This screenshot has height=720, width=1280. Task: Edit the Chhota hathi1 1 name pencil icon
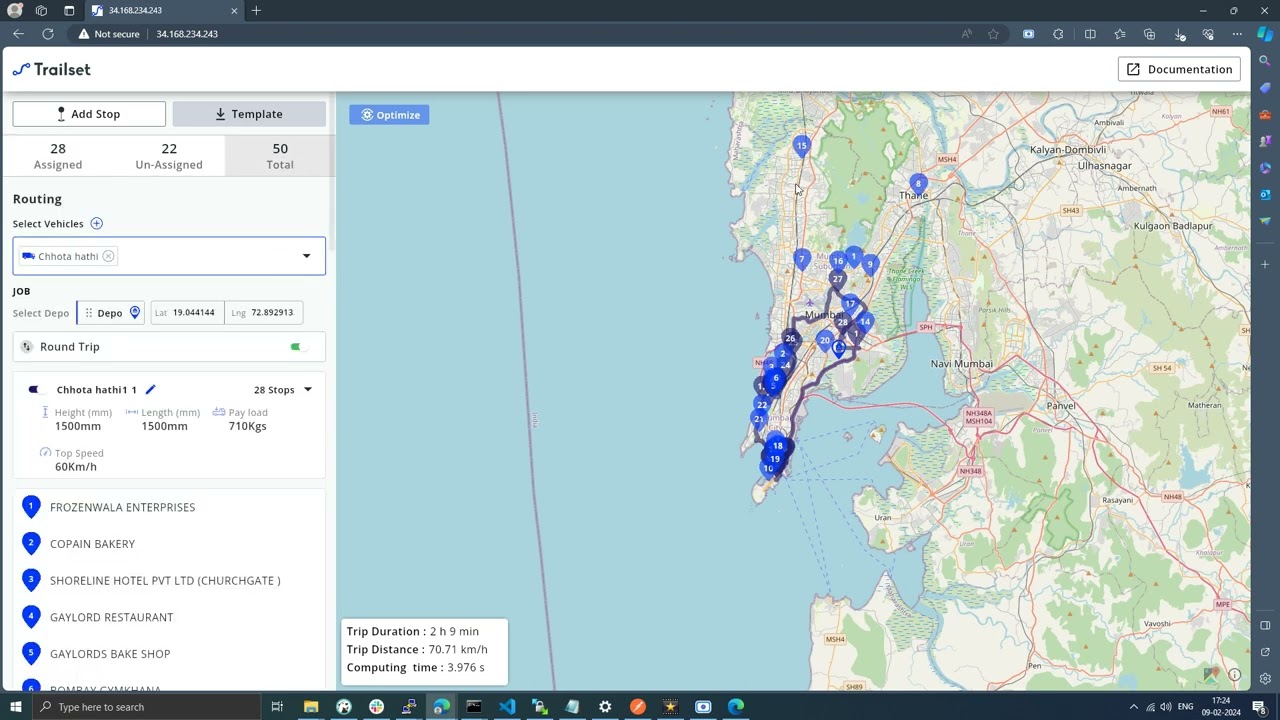pyautogui.click(x=151, y=390)
